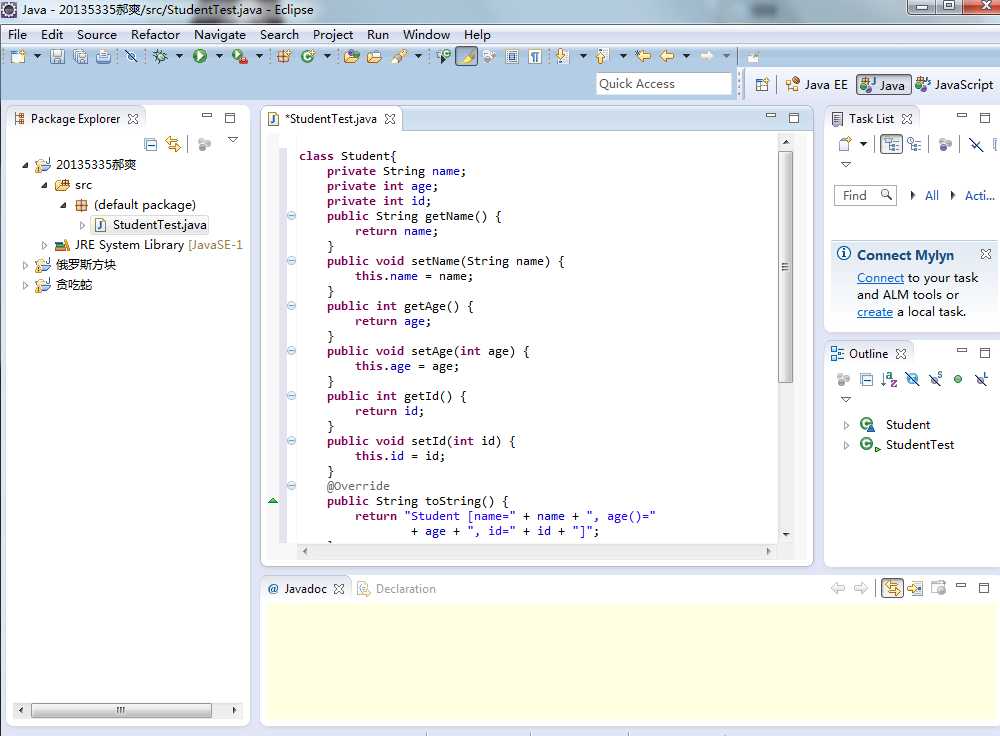
Task: Click the New Java Package icon
Action: [284, 57]
